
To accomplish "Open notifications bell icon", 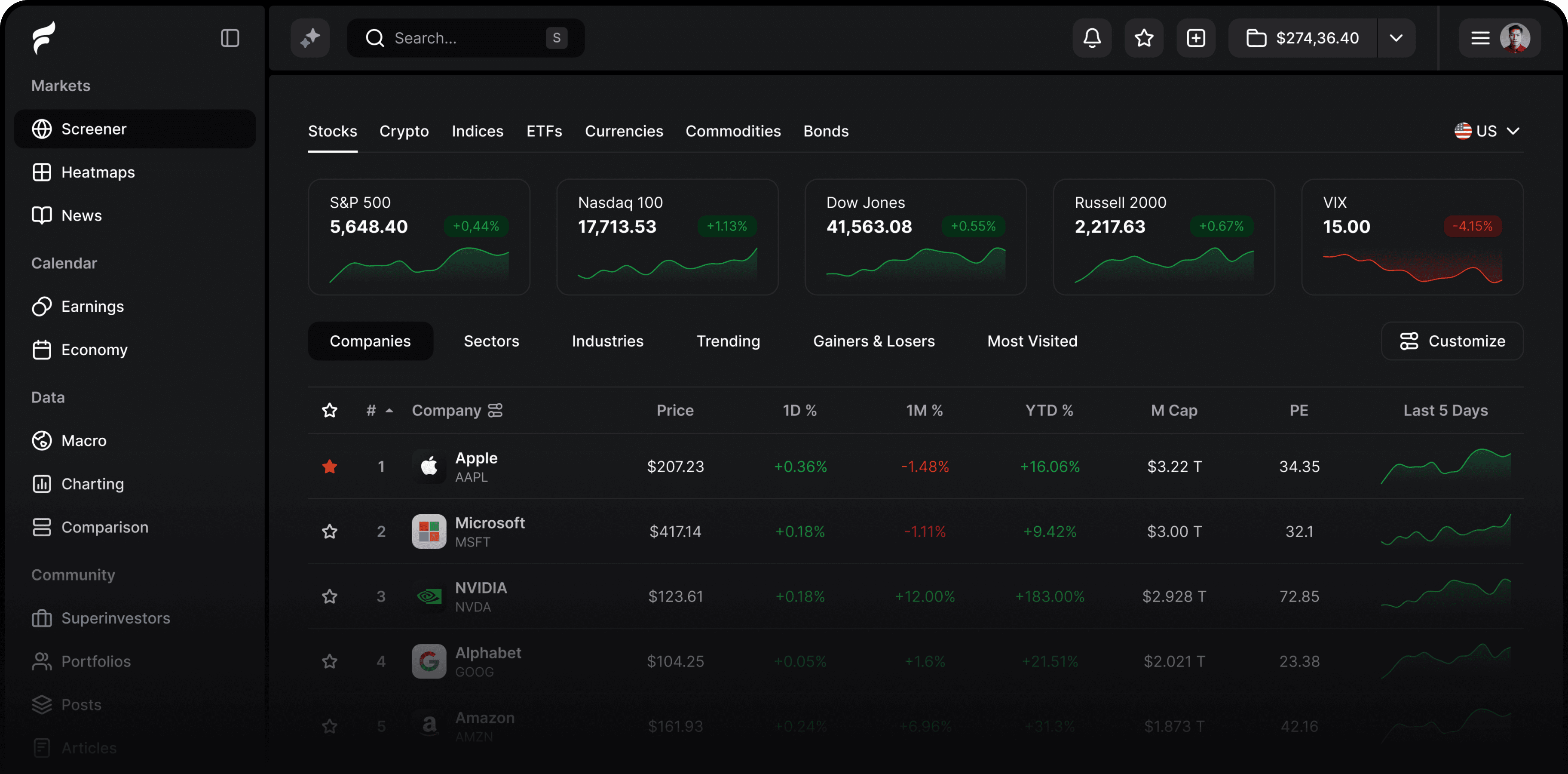I will pos(1091,38).
